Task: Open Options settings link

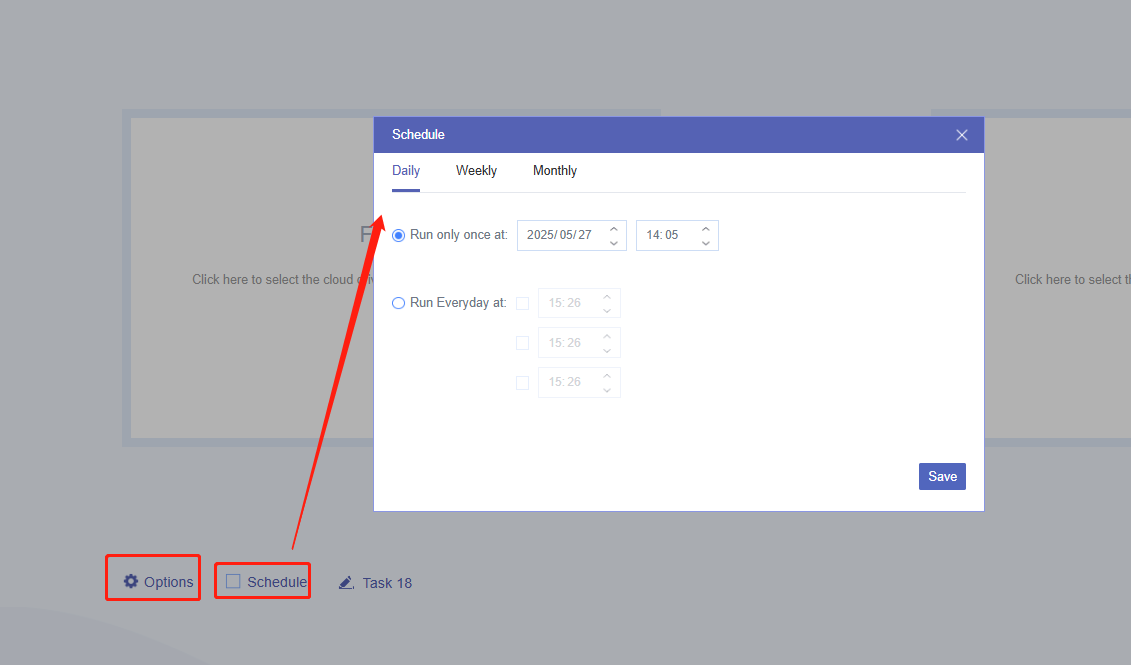Action: point(168,583)
